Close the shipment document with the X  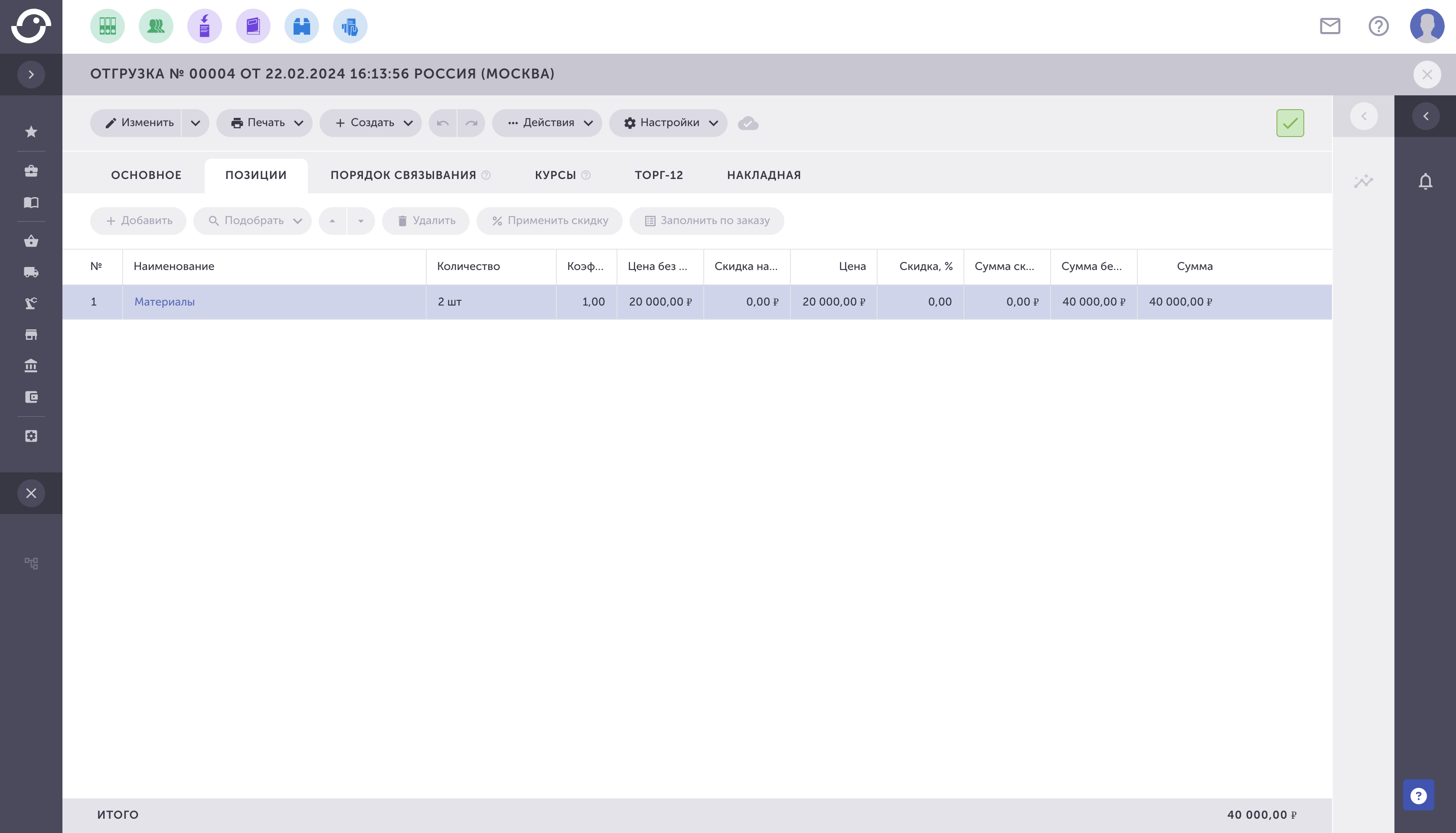coord(1427,75)
